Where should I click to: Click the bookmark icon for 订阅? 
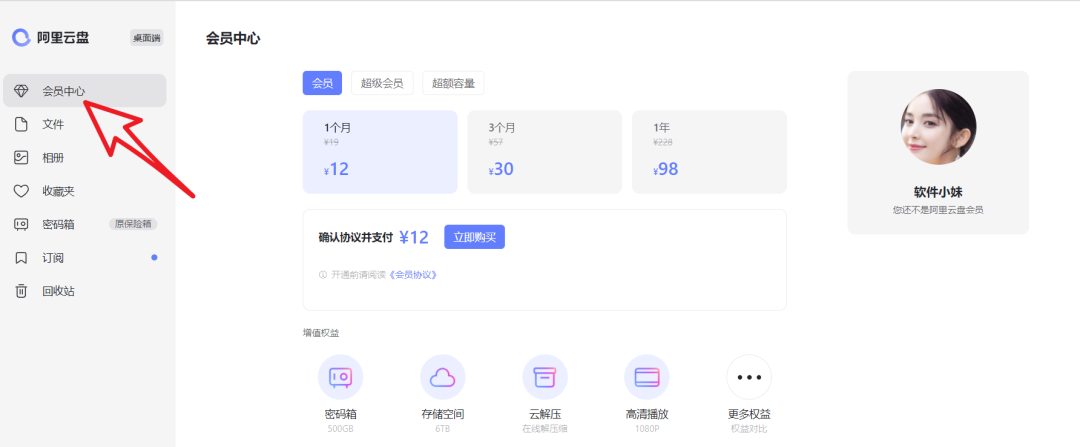click(21, 258)
